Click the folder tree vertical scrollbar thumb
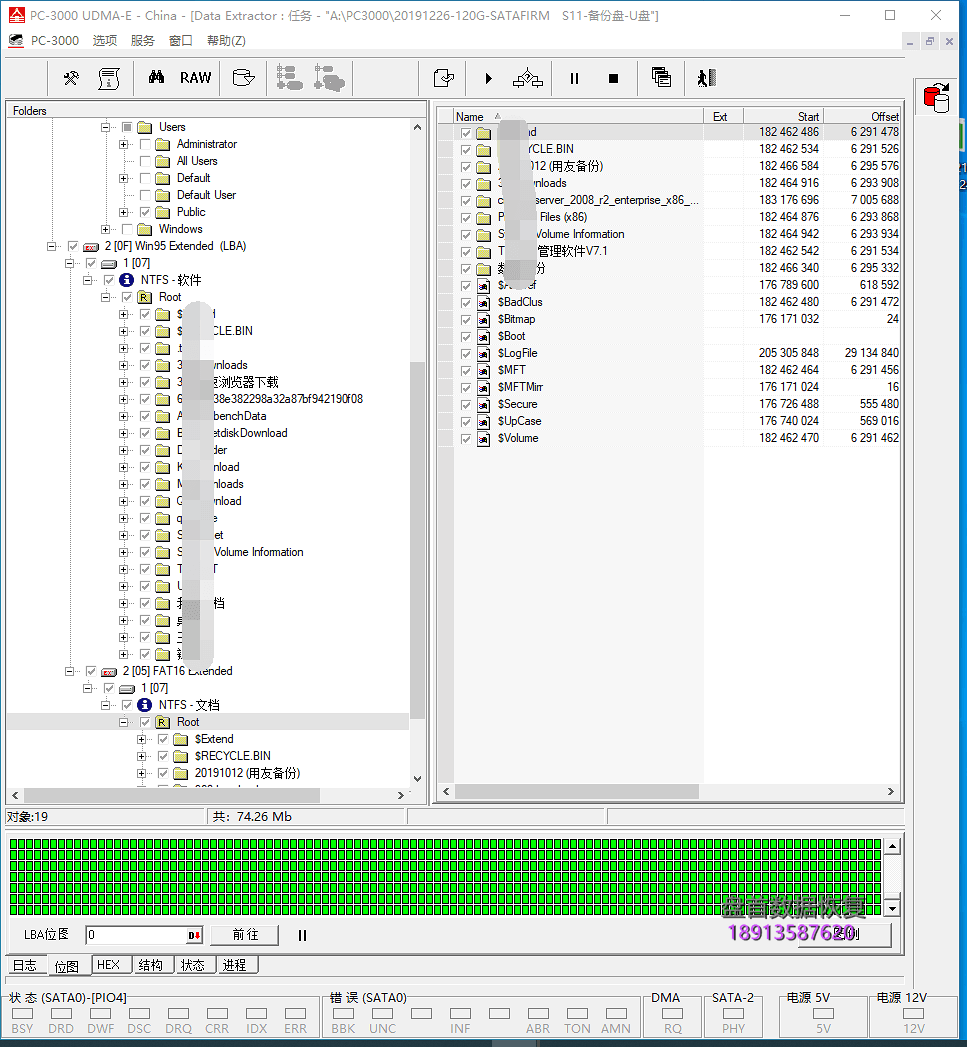This screenshot has height=1047, width=967. pyautogui.click(x=417, y=541)
